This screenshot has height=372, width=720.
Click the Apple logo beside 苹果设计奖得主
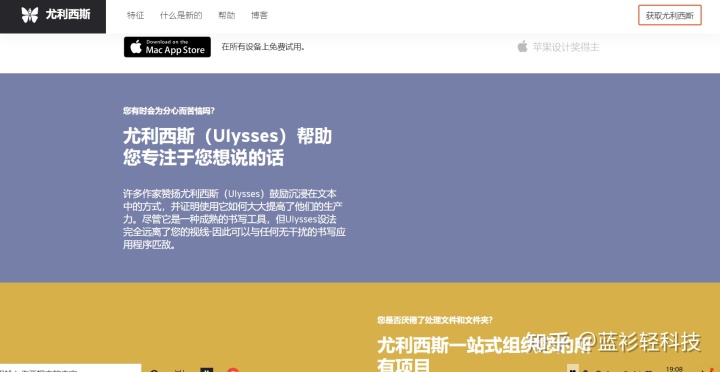click(523, 46)
